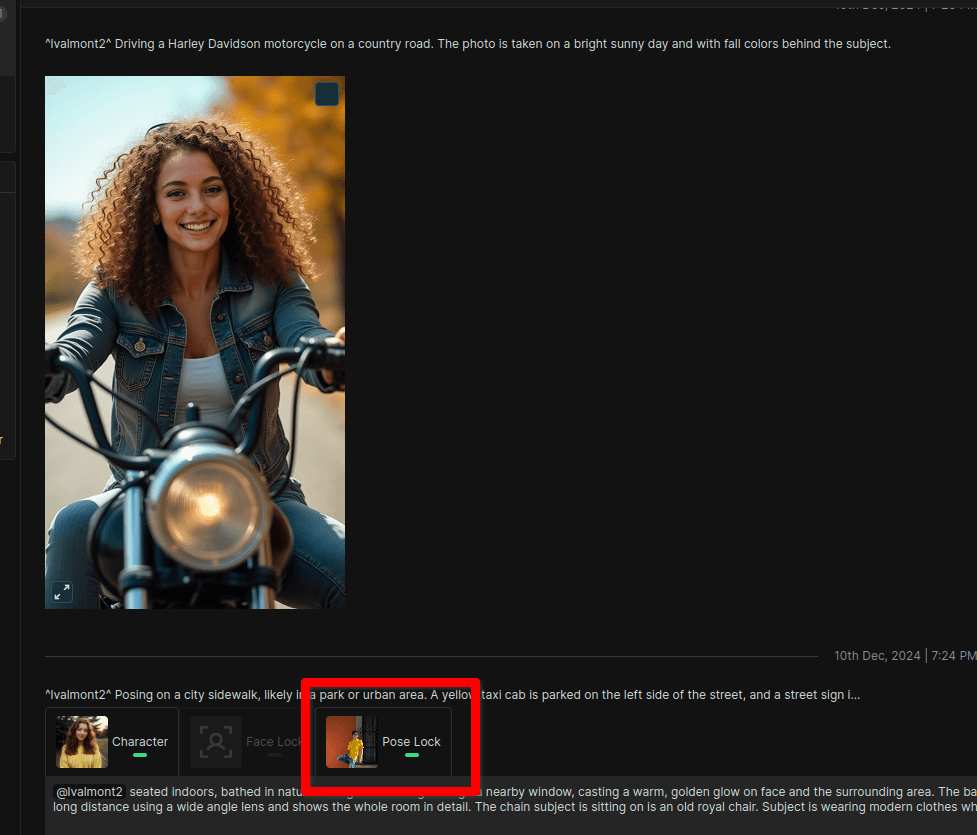Enable the Face Lock option
This screenshot has width=977, height=835.
(x=247, y=742)
